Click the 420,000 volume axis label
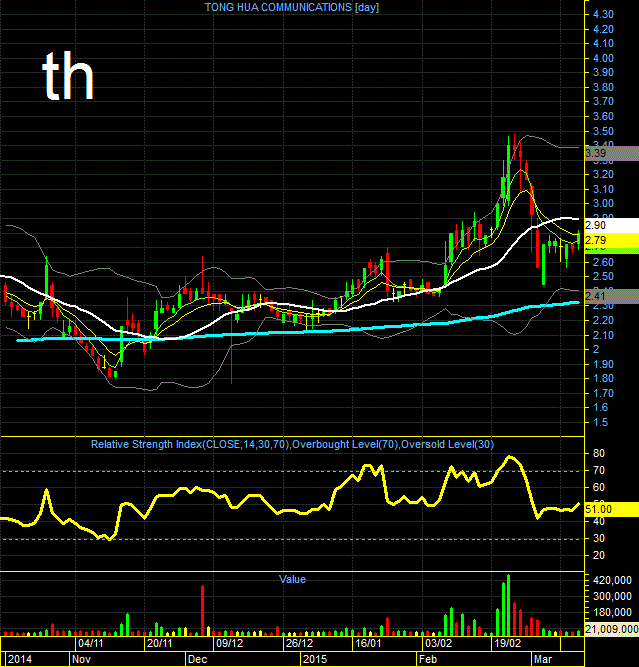639x667 pixels. click(612, 581)
